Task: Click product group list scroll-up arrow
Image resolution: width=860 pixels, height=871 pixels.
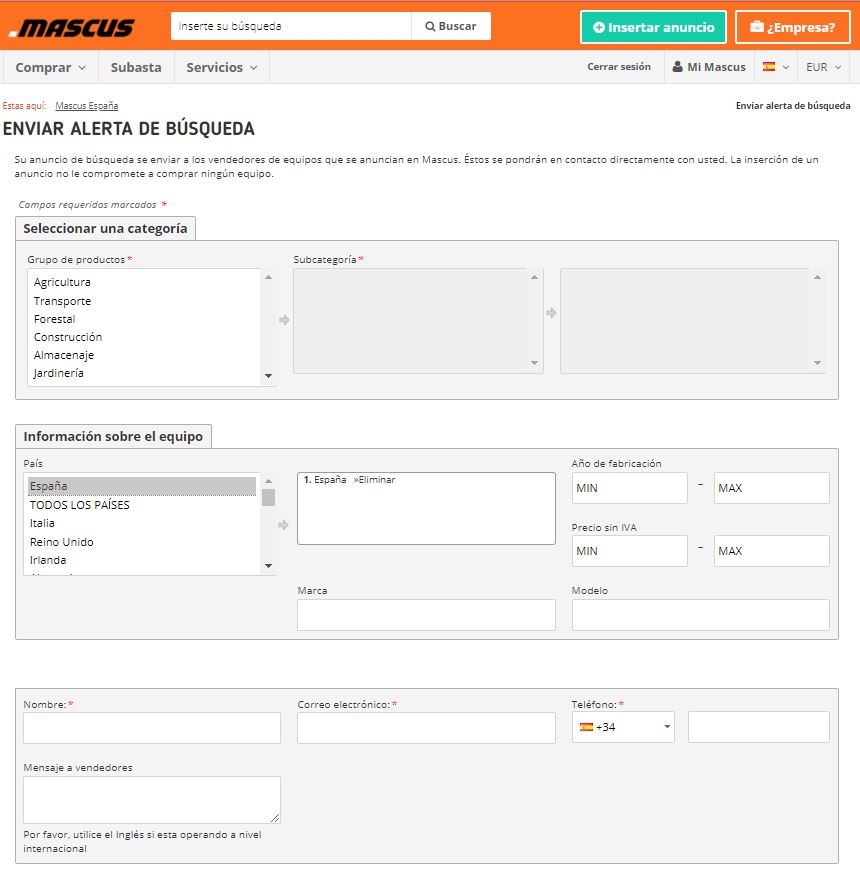Action: 268,277
